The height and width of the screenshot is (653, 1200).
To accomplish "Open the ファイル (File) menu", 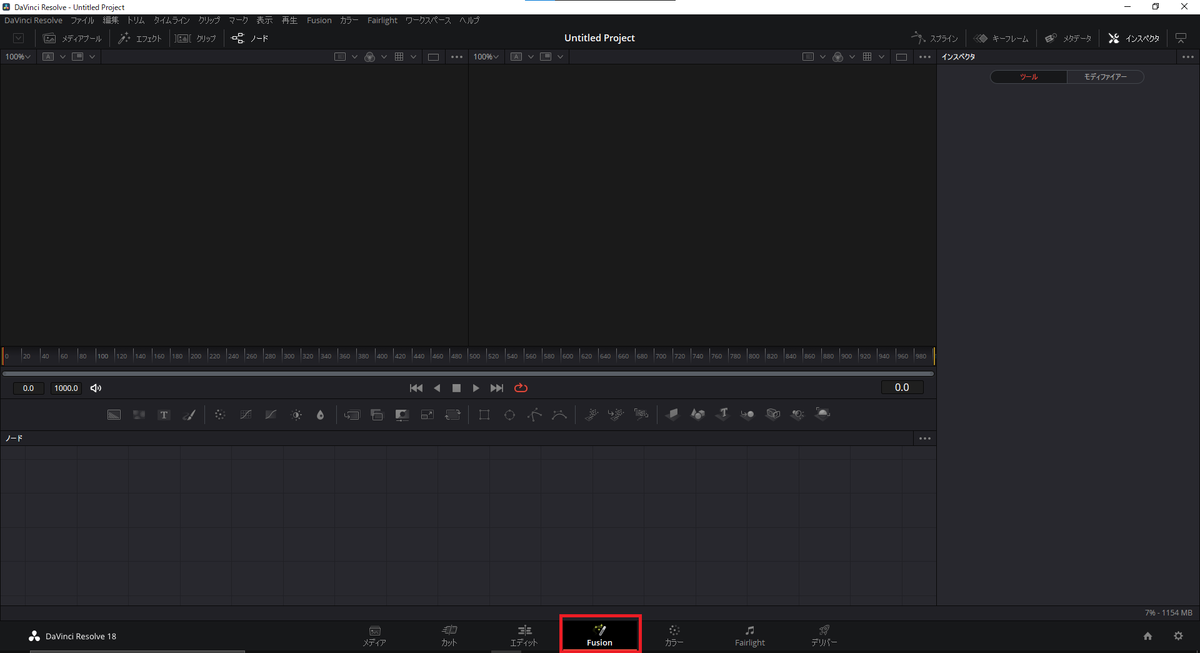I will pos(83,20).
